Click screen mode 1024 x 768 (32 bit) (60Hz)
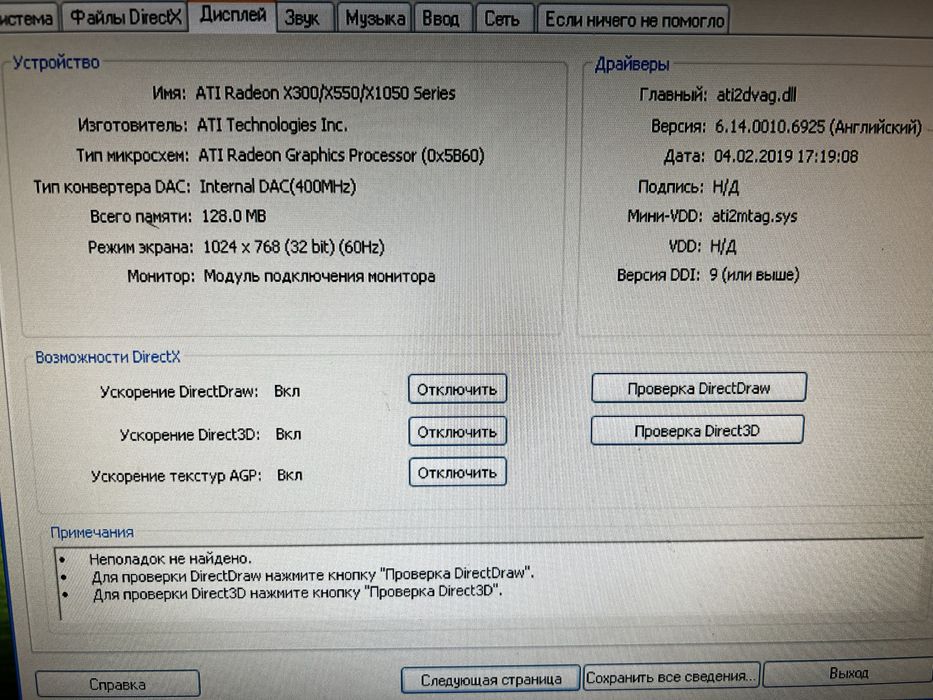 (294, 246)
